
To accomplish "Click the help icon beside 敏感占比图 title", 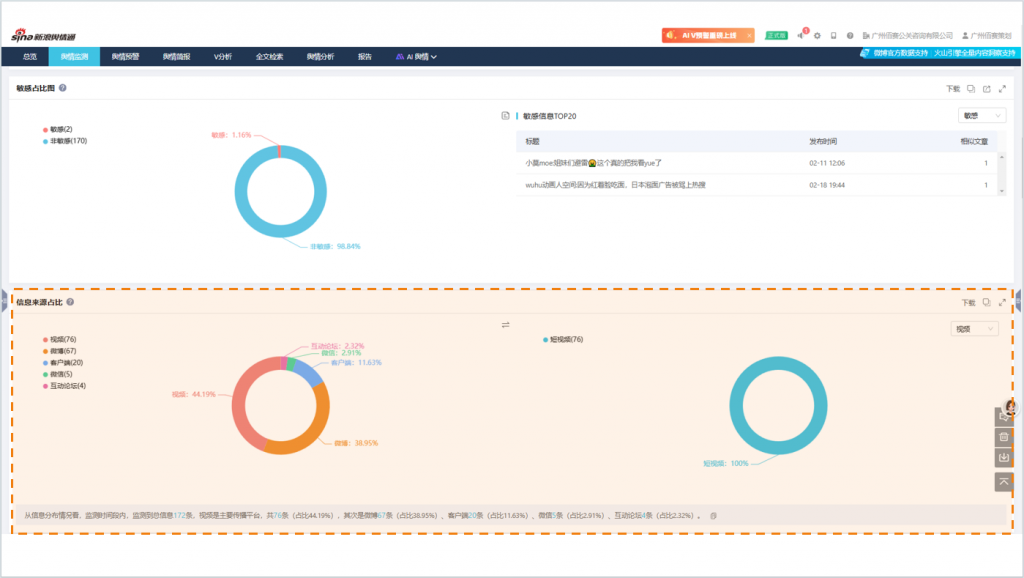I will [x=63, y=88].
